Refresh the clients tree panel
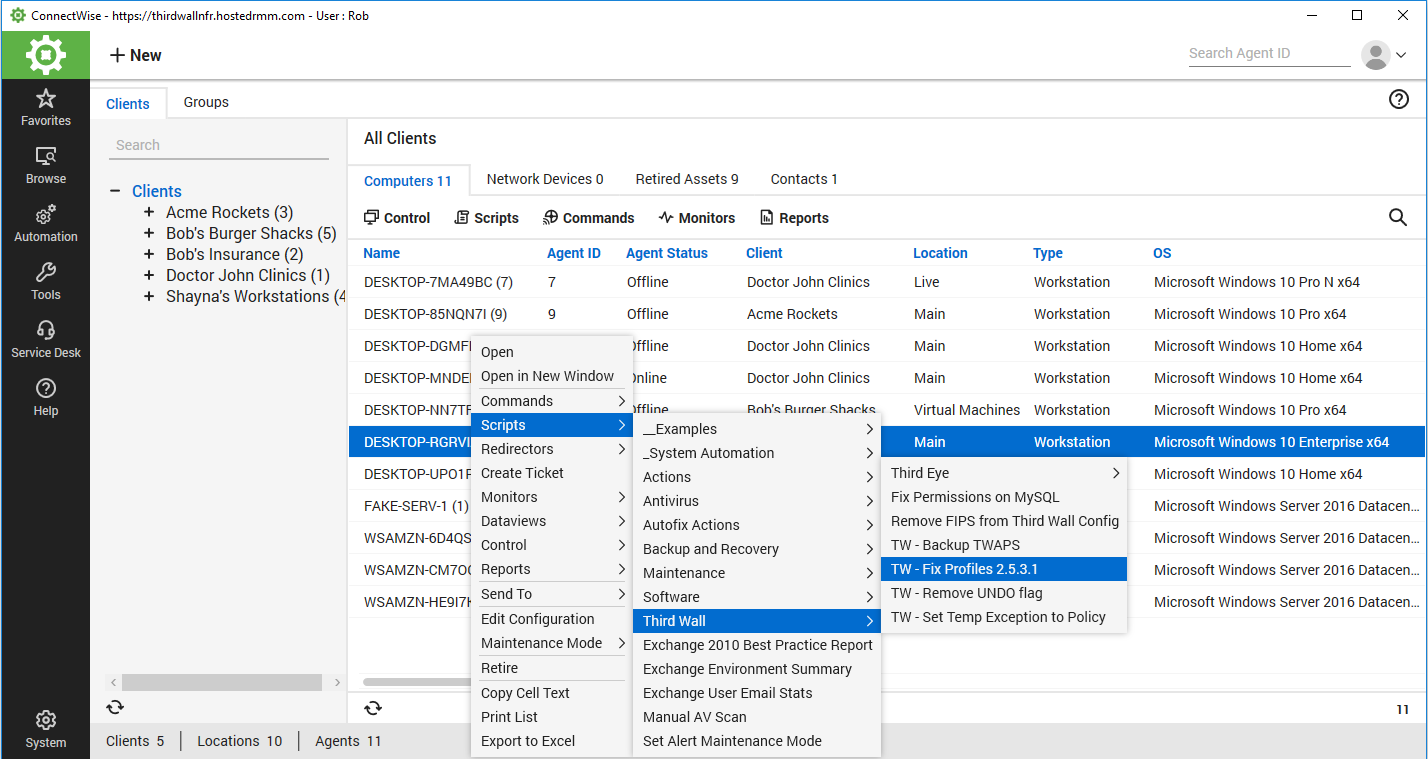Screen dimensions: 1428x759 click(x=116, y=707)
